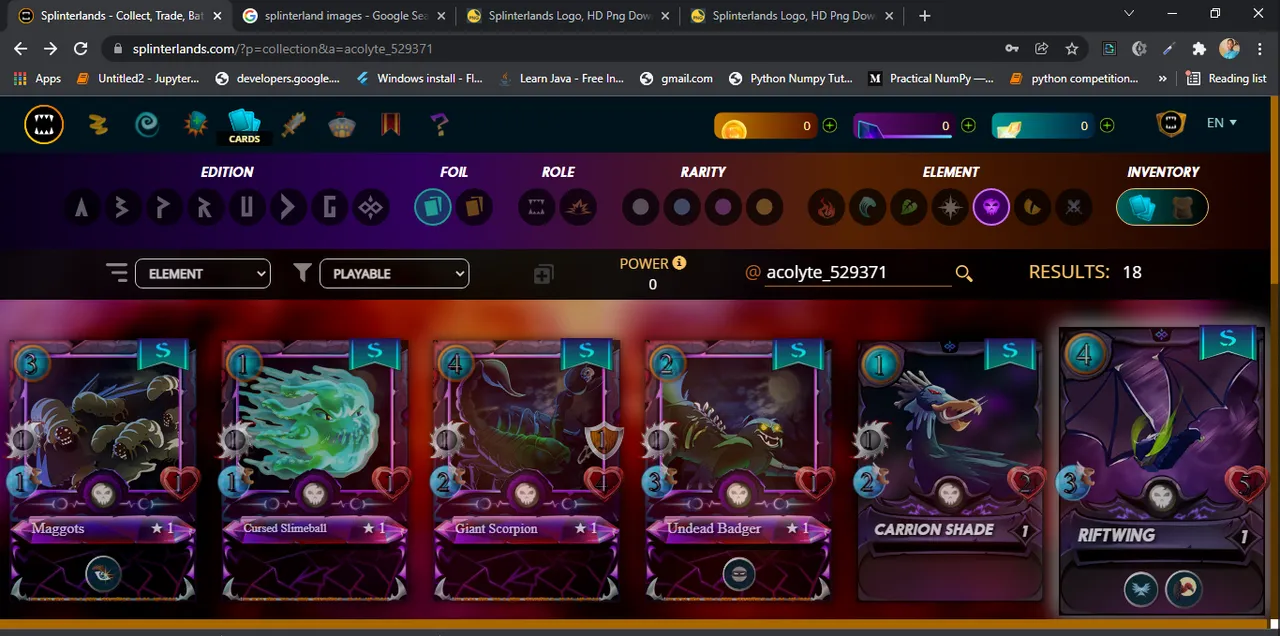Toggle the death skull element filter
The width and height of the screenshot is (1280, 636).
coord(991,208)
